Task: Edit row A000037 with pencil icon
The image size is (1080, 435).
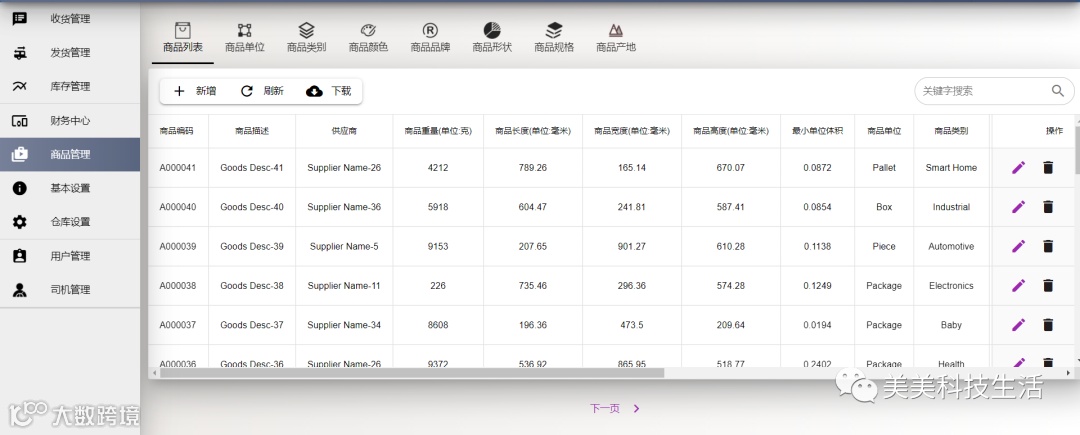Action: pos(1018,324)
